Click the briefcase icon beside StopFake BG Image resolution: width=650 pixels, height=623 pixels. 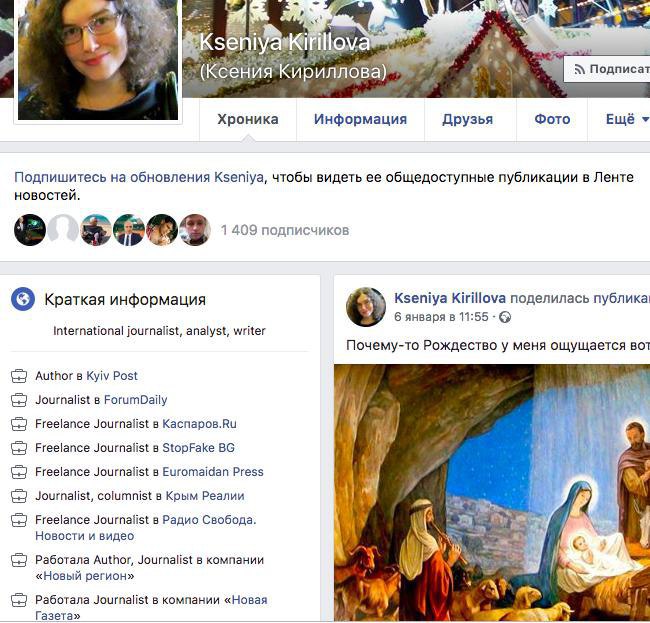[x=19, y=448]
